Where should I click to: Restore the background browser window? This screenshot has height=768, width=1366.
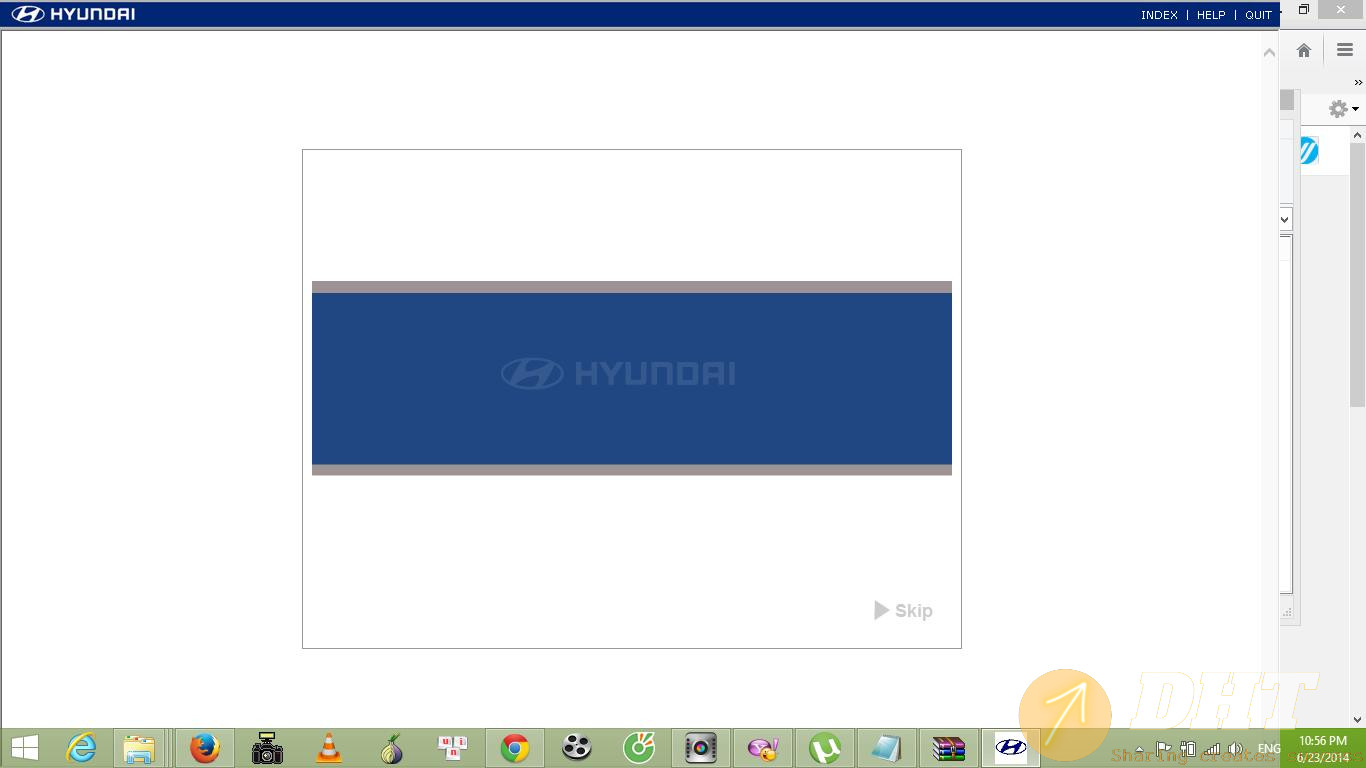[x=1304, y=9]
